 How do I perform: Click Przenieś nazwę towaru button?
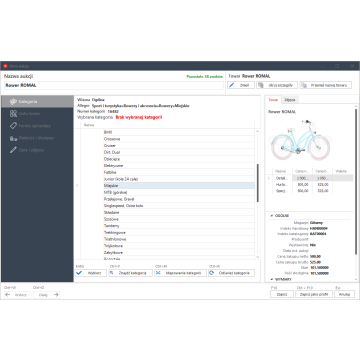tap(326, 85)
